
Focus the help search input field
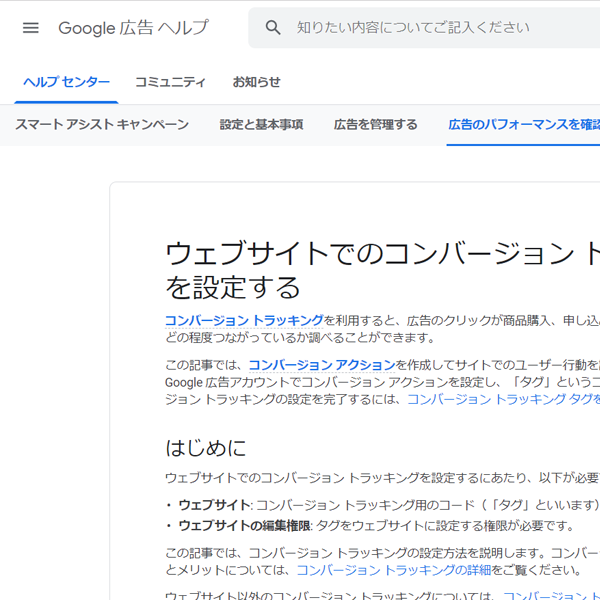[424, 28]
